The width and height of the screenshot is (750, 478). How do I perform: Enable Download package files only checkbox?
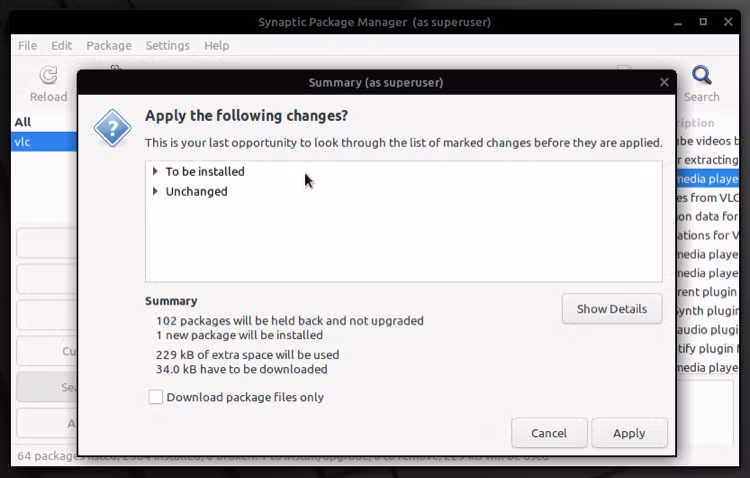click(155, 397)
